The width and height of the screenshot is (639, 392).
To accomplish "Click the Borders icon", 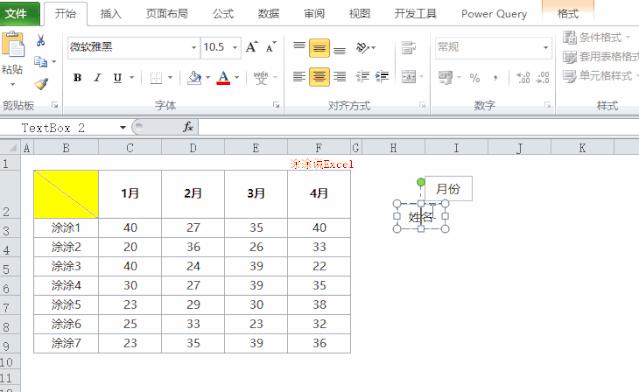I will 156,77.
